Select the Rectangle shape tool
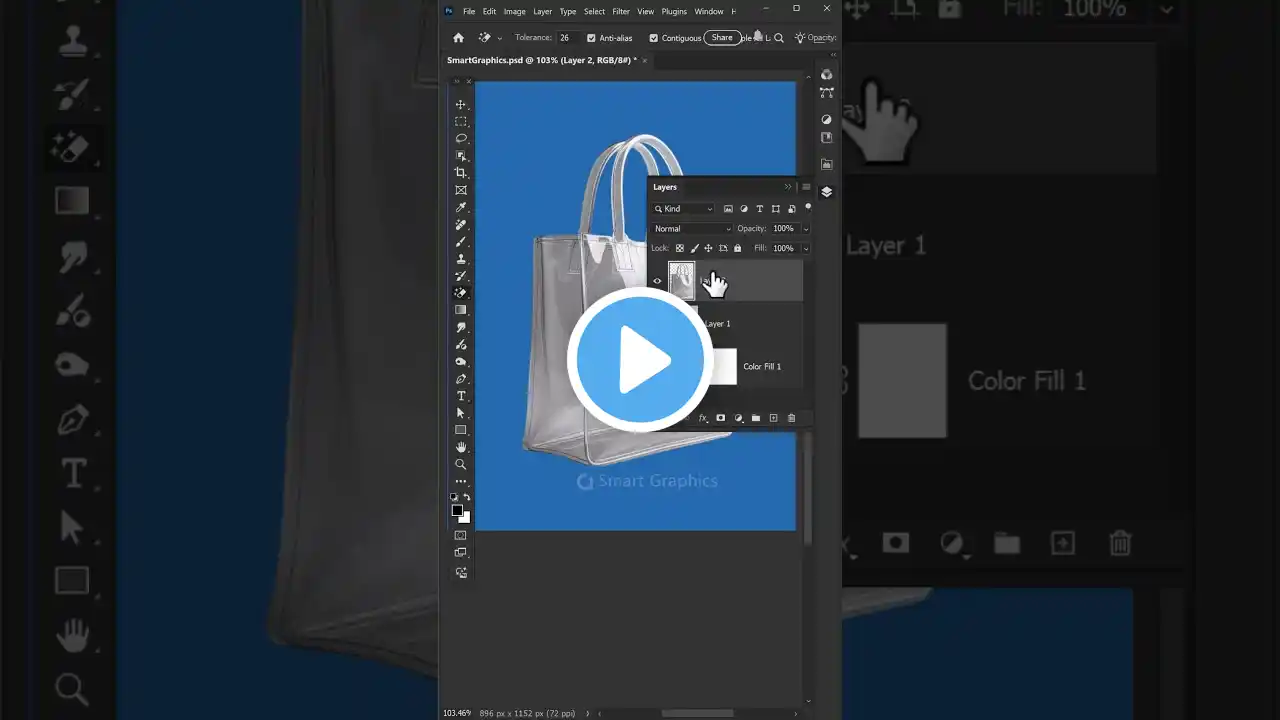This screenshot has height=720, width=1280. 461,430
